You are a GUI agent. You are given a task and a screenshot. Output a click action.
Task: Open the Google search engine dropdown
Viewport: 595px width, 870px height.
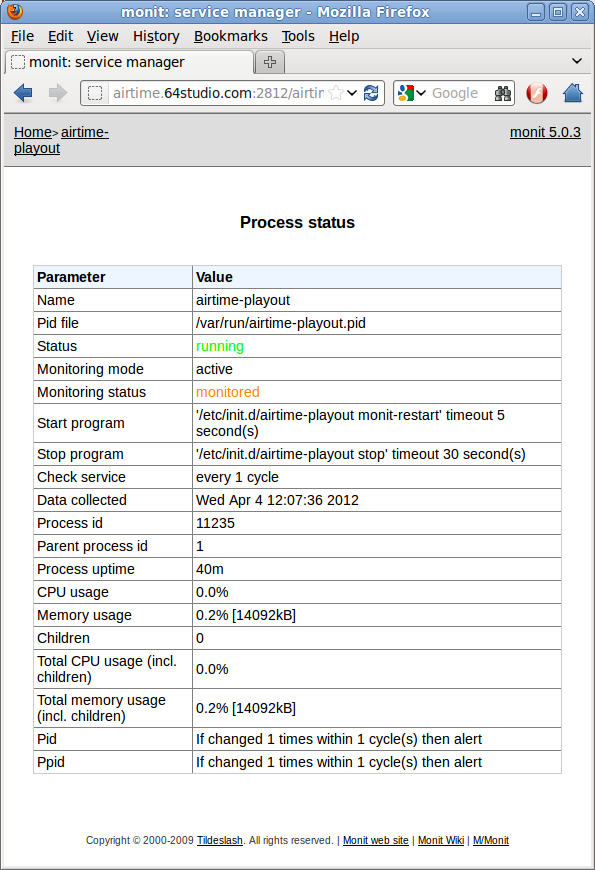tap(412, 93)
